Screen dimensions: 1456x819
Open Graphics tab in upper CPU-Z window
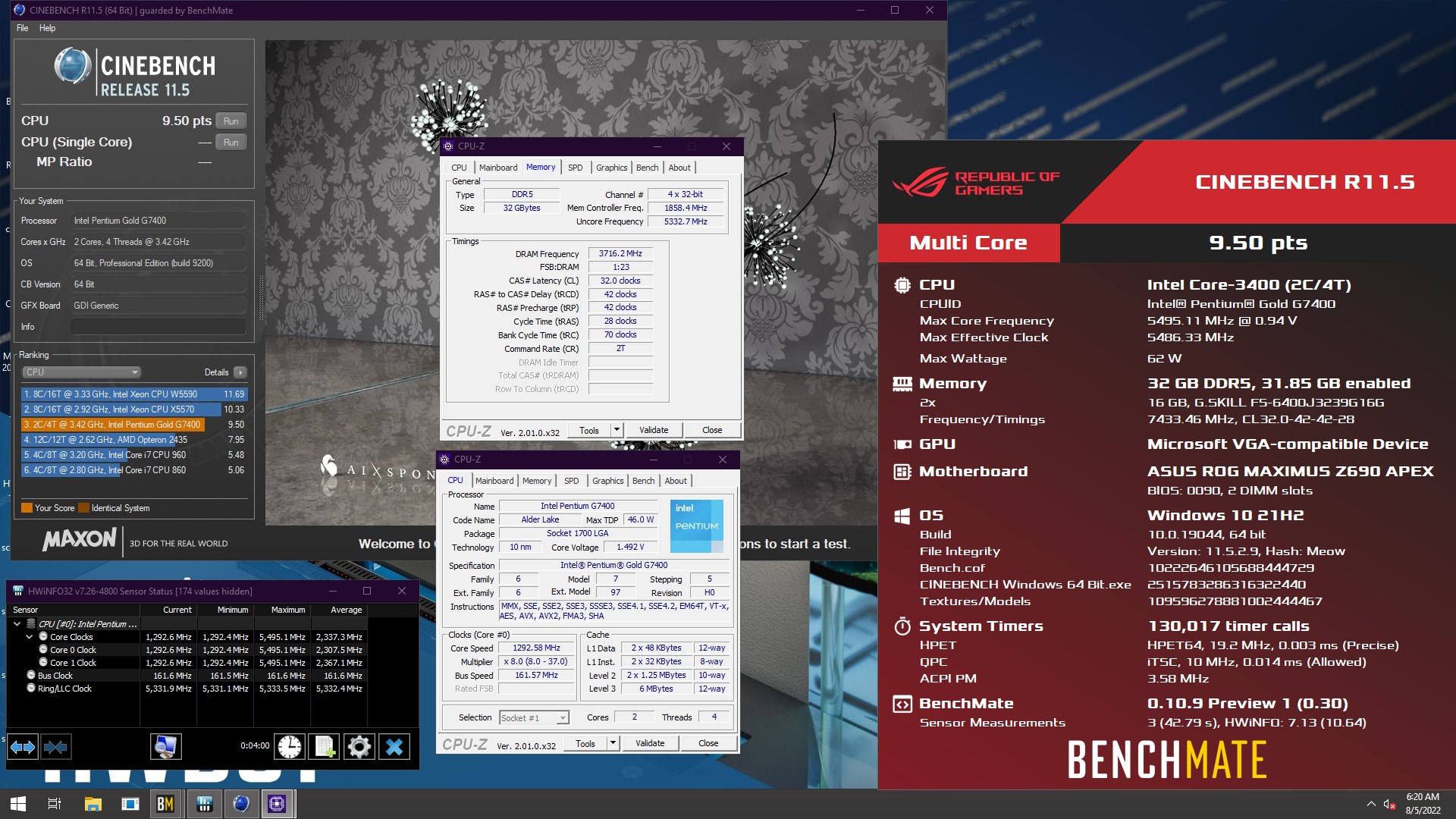tap(611, 168)
